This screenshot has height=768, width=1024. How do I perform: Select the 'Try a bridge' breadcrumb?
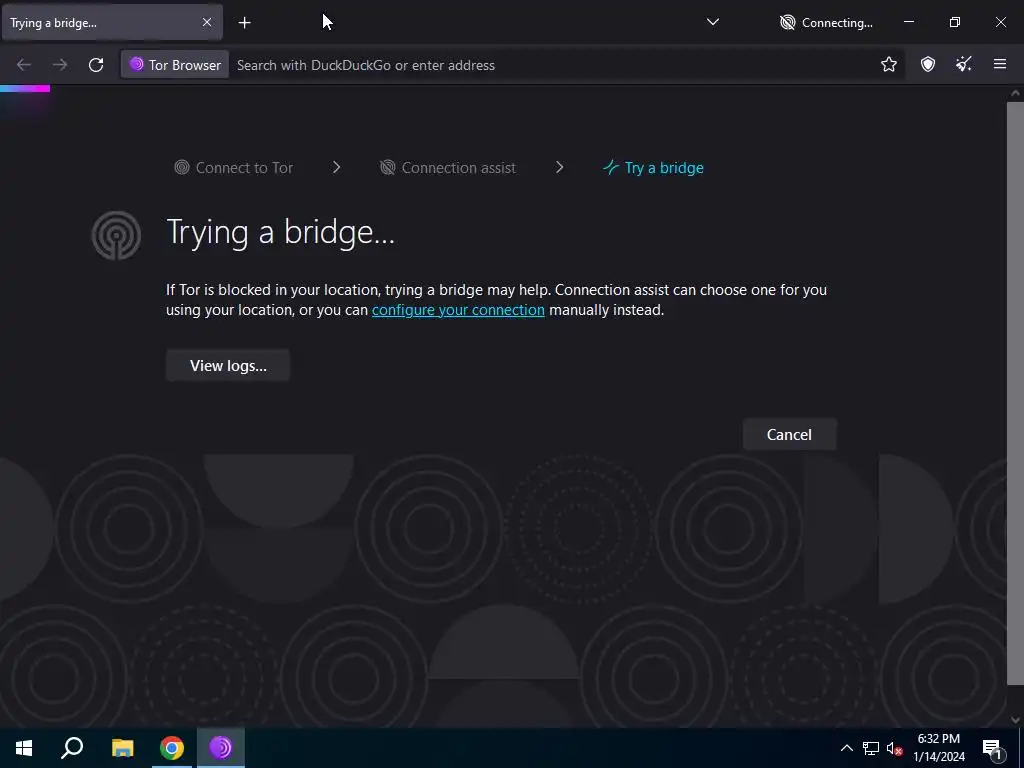[x=653, y=168]
